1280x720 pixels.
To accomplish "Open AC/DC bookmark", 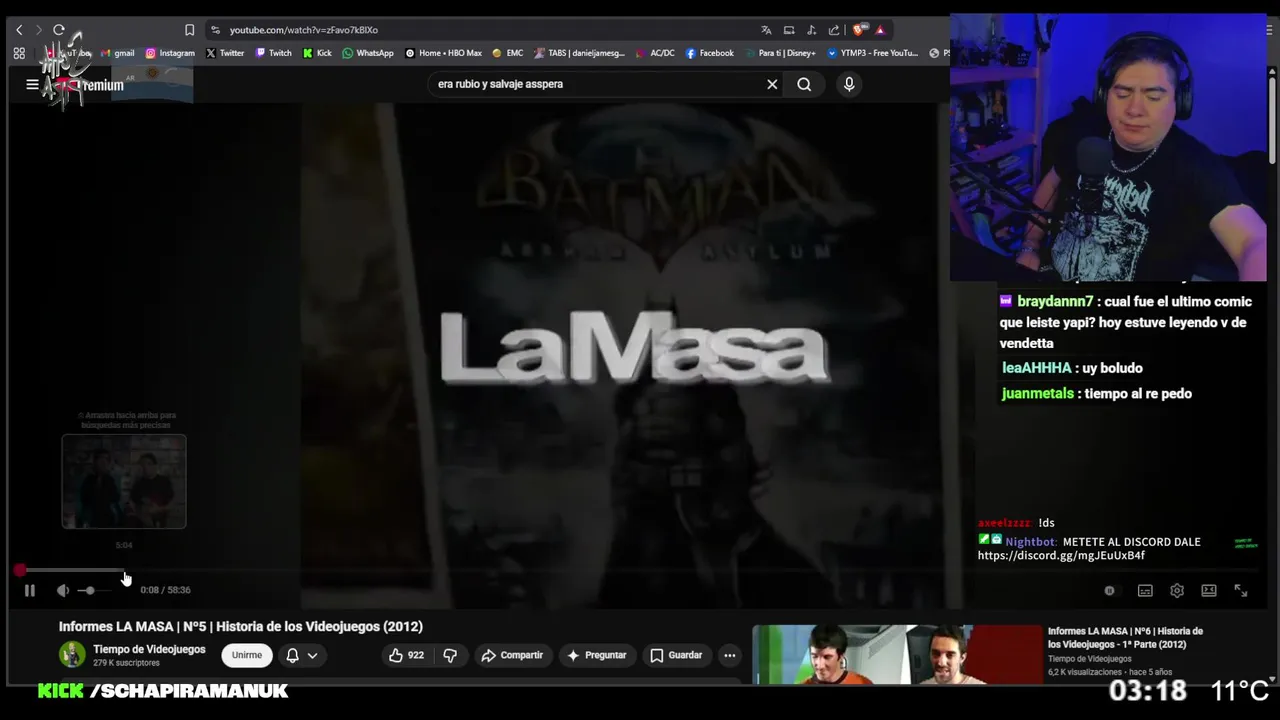I will point(655,53).
